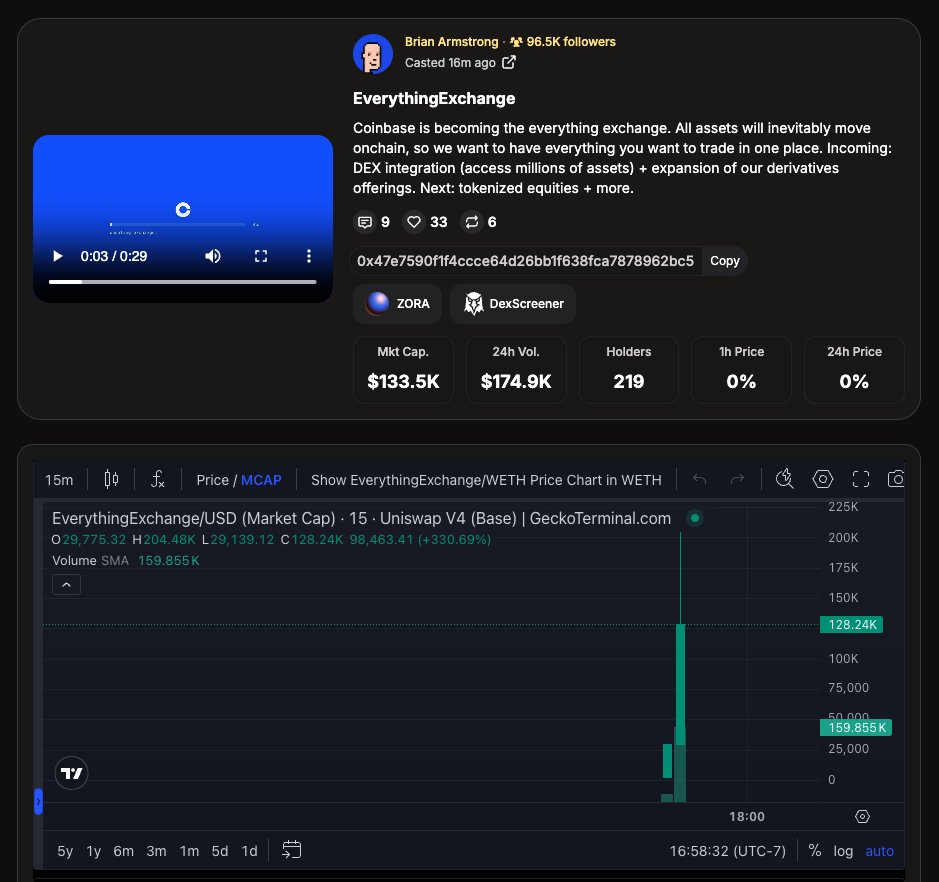The image size is (939, 882).
Task: Open Brian Armstrong's profile name link
Action: click(452, 41)
